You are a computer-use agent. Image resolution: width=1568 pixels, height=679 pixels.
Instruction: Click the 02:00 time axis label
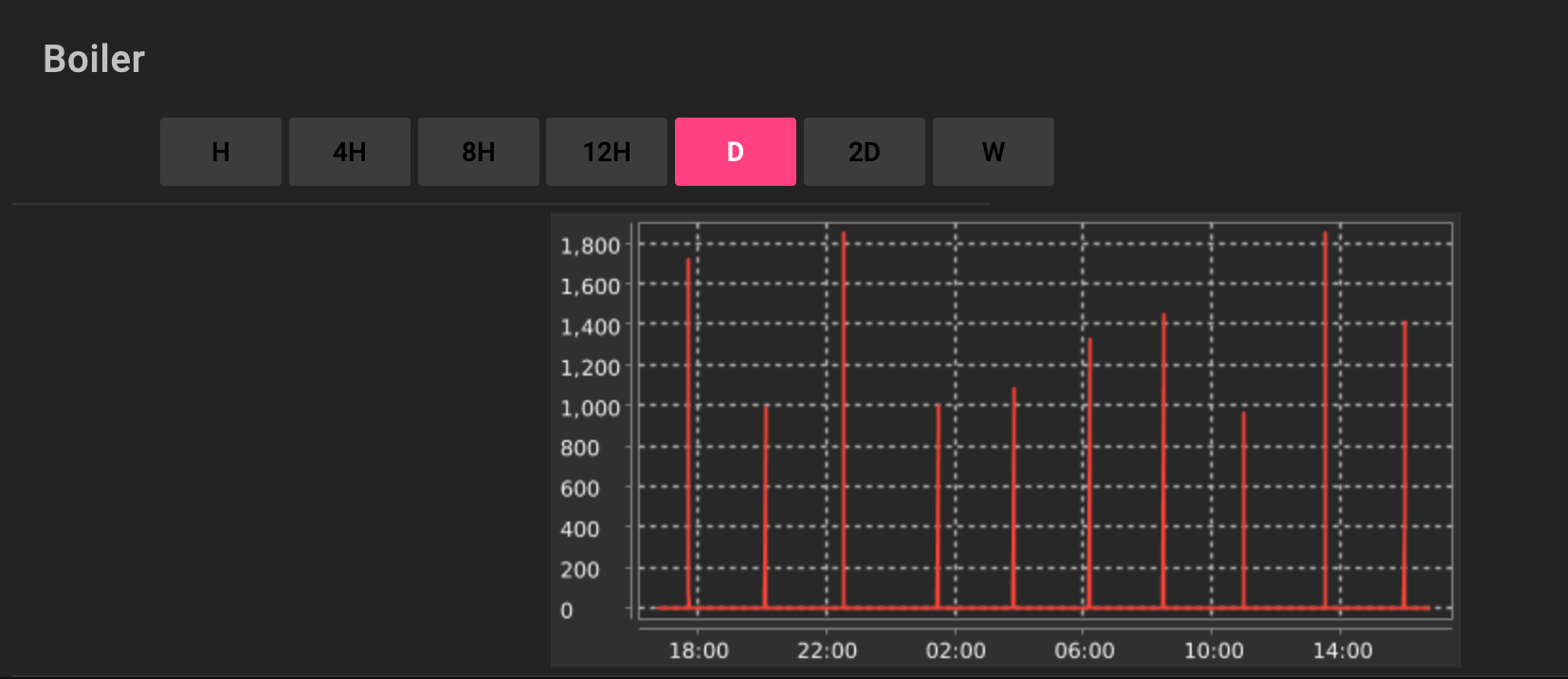pyautogui.click(x=956, y=651)
